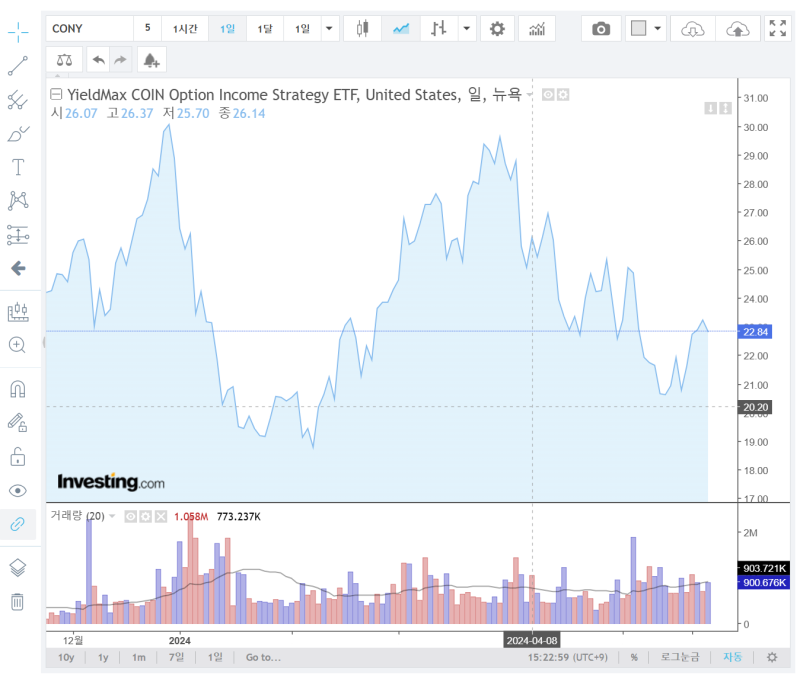Viewport: 800px width, 675px height.
Task: Select the 7일 range at the bottom
Action: (177, 657)
